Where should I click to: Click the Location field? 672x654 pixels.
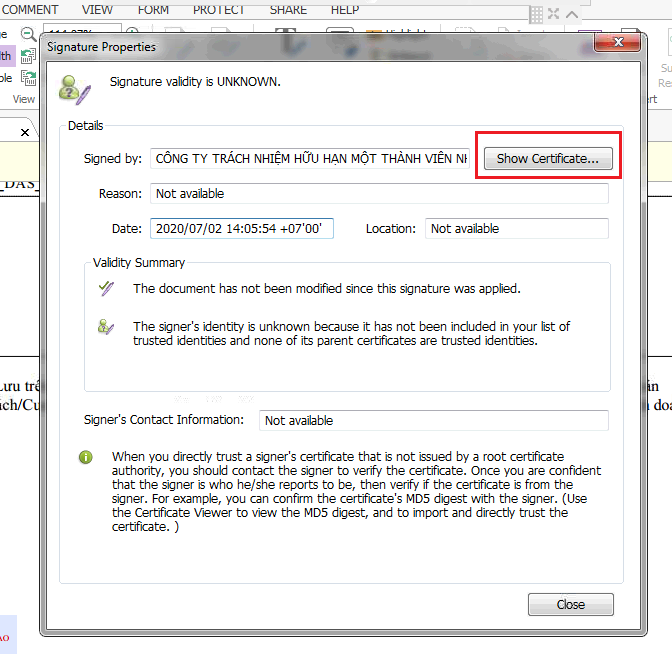point(516,228)
